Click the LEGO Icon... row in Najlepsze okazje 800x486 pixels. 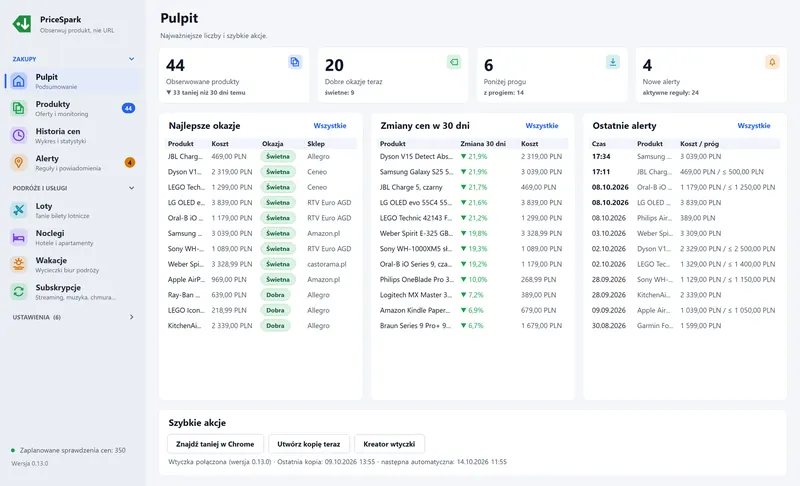(x=261, y=310)
